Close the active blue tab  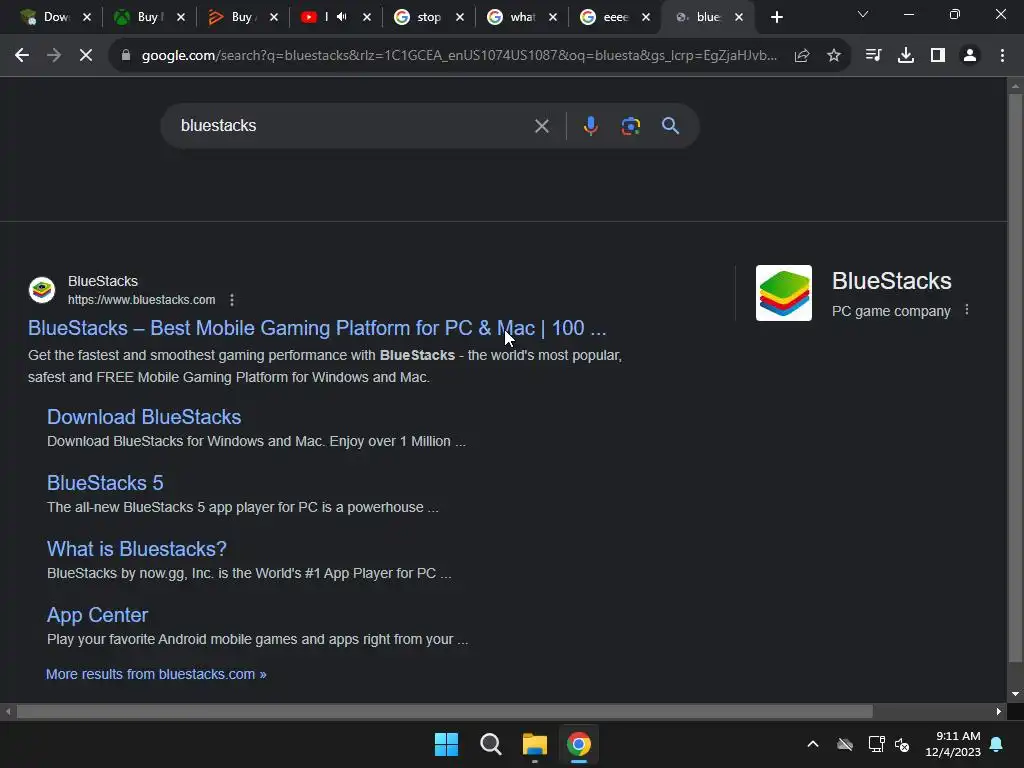[739, 17]
